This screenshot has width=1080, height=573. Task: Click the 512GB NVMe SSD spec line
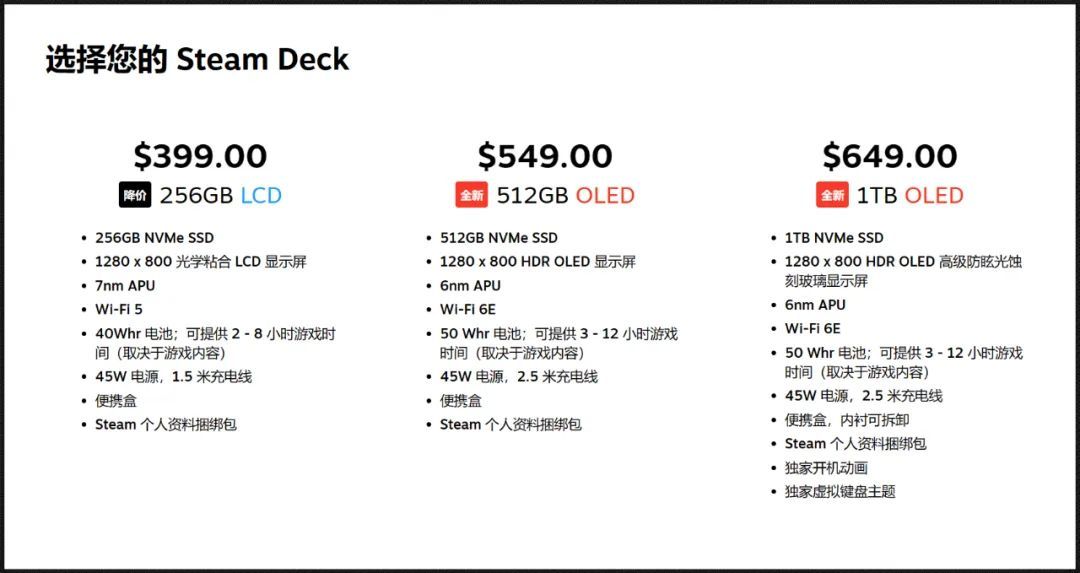click(499, 238)
